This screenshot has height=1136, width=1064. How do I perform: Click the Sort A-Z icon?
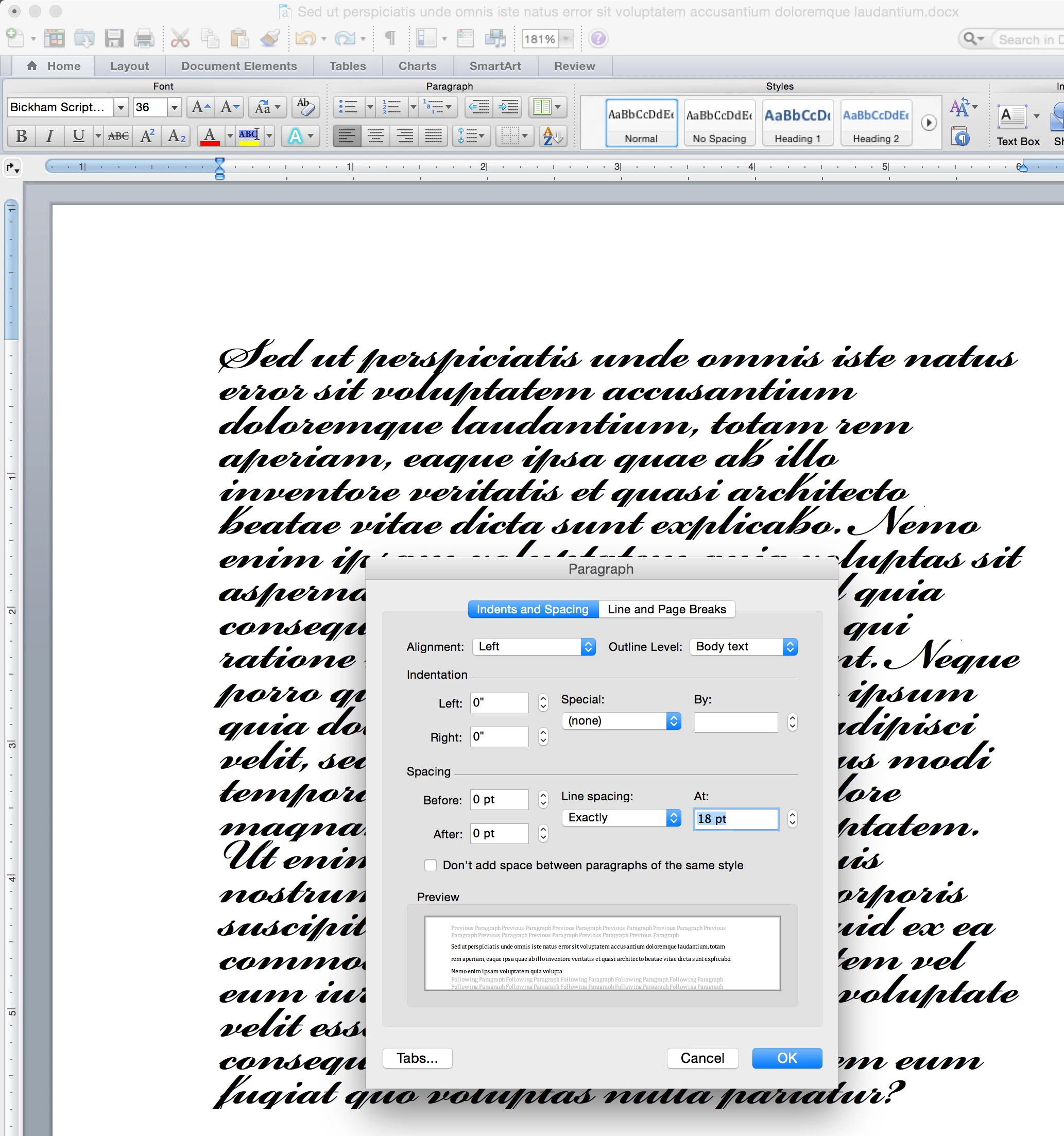pyautogui.click(x=552, y=136)
